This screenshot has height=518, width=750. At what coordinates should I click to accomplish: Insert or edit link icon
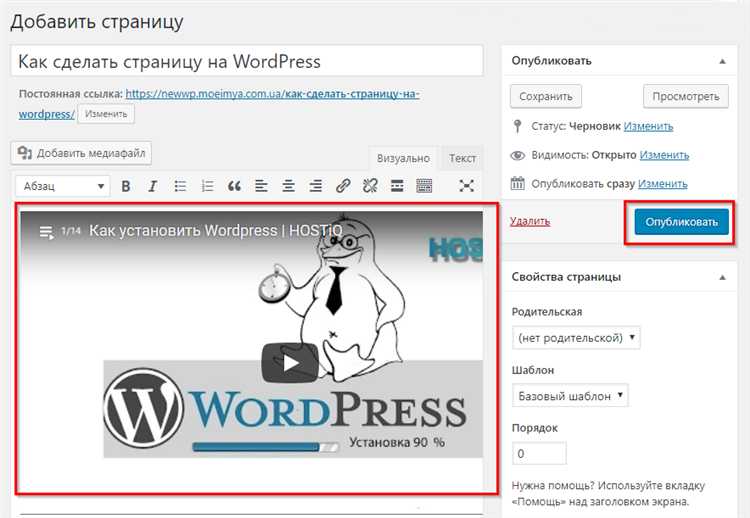coord(343,186)
